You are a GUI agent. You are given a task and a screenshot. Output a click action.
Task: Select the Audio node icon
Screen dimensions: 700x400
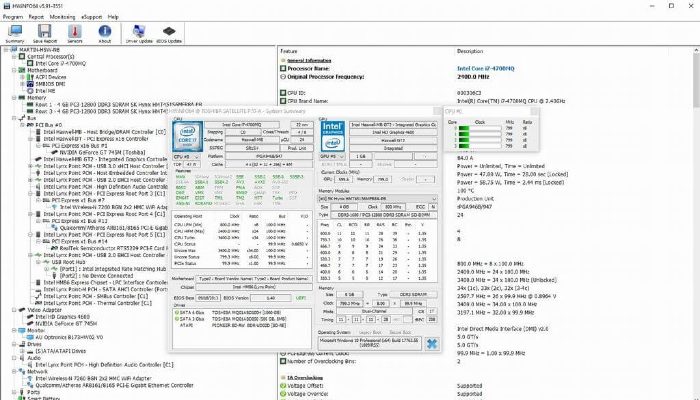tap(21, 358)
